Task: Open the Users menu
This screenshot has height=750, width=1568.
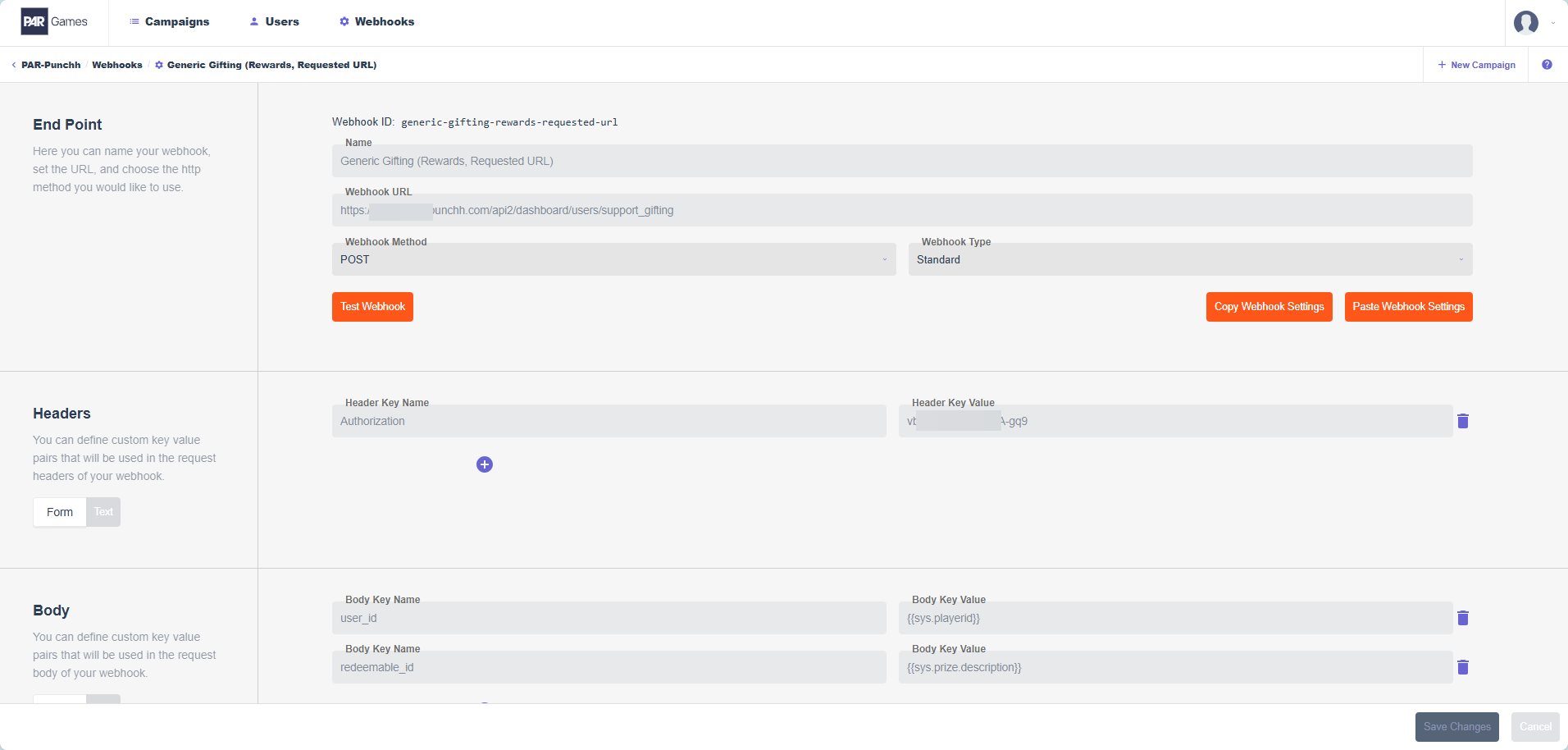Action: 275,21
